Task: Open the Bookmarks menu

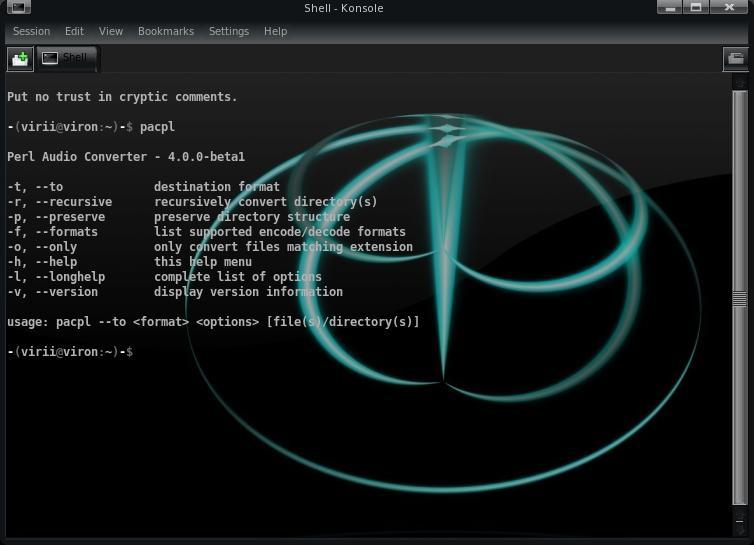Action: (166, 31)
